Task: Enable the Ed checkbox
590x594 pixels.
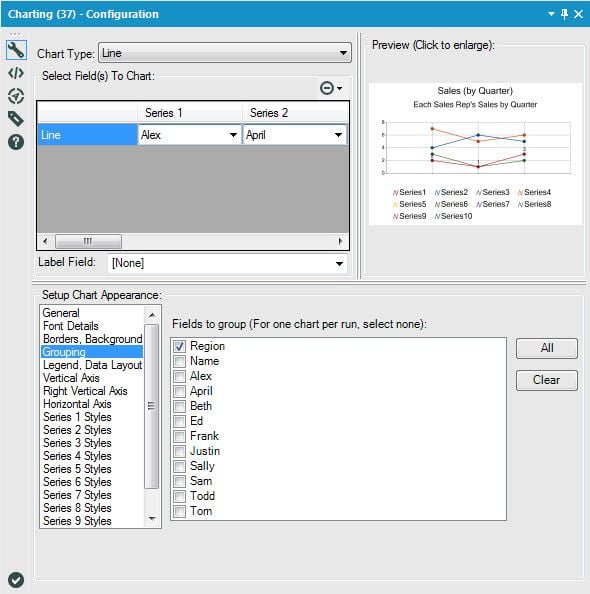Action: pyautogui.click(x=179, y=421)
